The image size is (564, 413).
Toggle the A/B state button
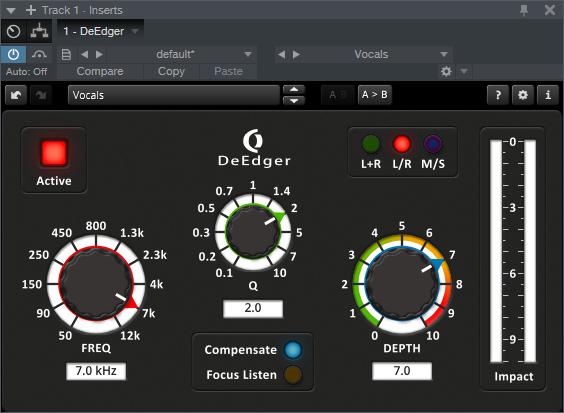pos(337,95)
